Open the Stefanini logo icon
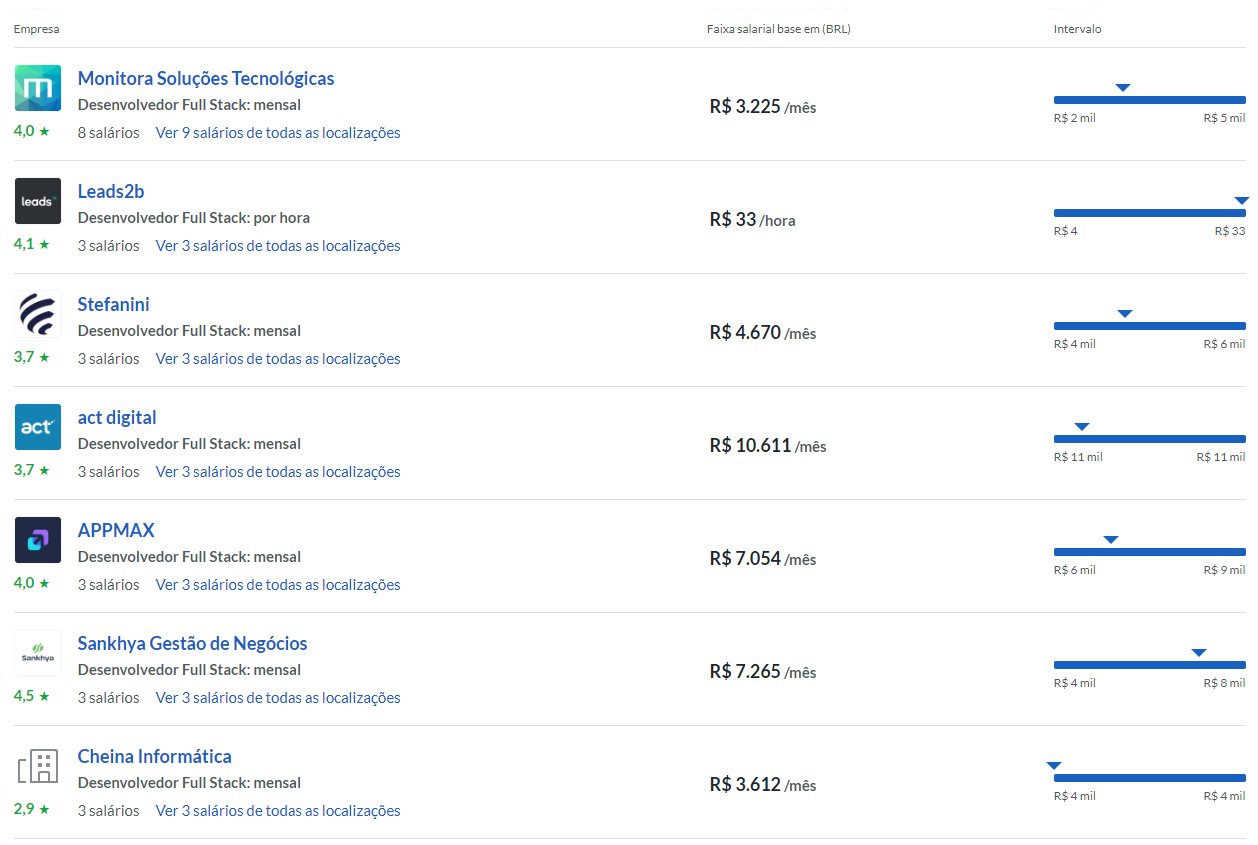 (38, 314)
